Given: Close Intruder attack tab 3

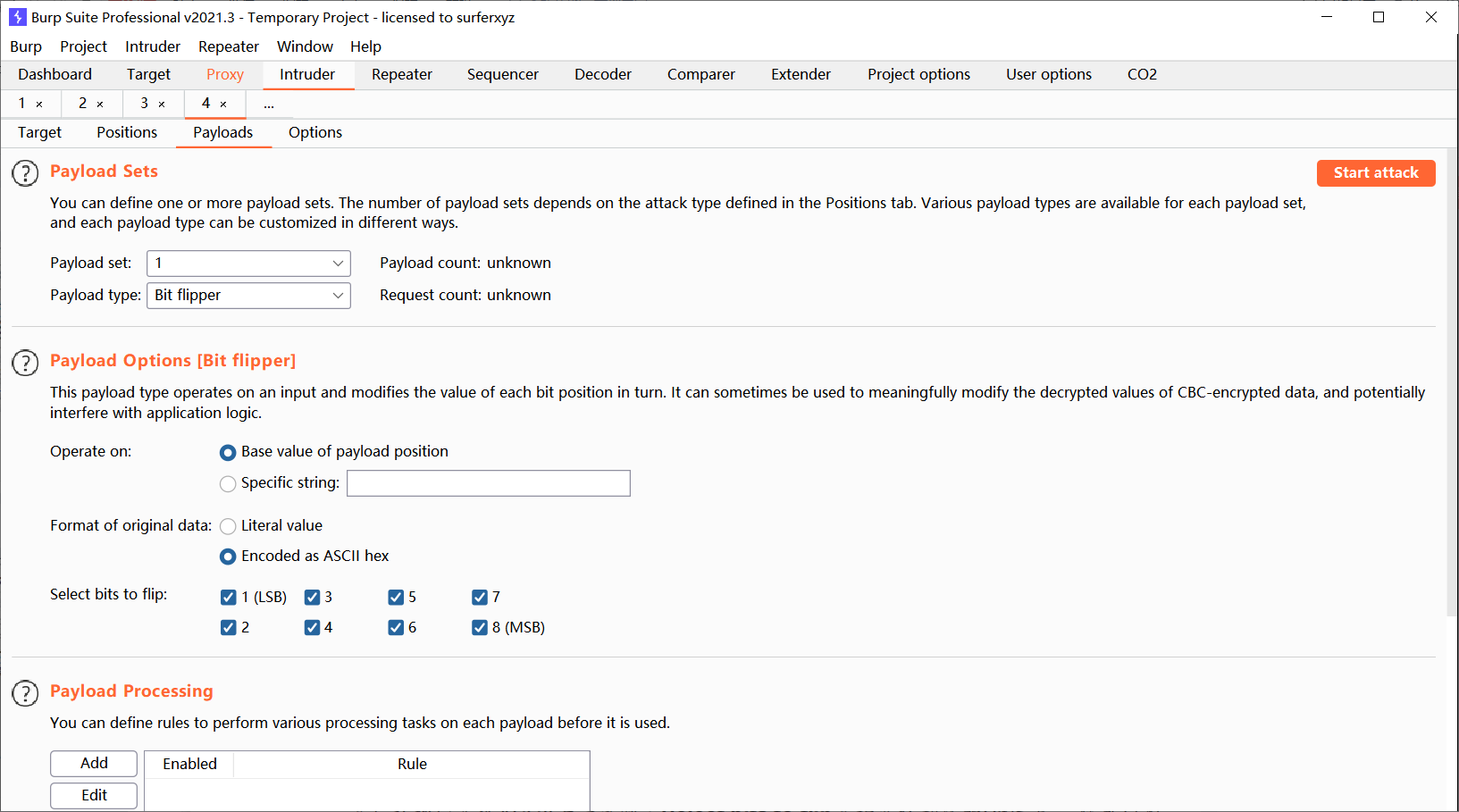Looking at the screenshot, I should (x=162, y=105).
